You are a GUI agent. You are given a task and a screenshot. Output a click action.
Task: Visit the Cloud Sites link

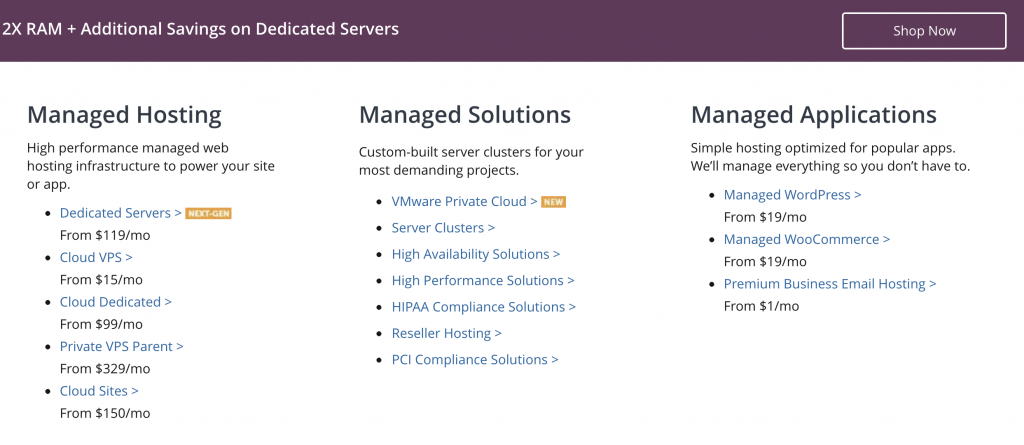(99, 391)
